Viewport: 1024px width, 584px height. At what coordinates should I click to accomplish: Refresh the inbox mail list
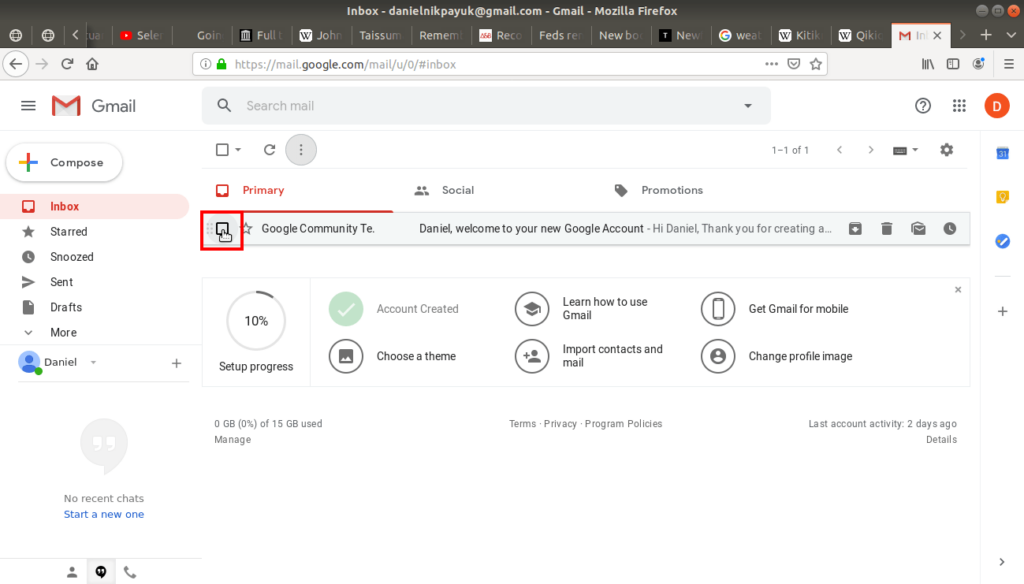click(269, 150)
